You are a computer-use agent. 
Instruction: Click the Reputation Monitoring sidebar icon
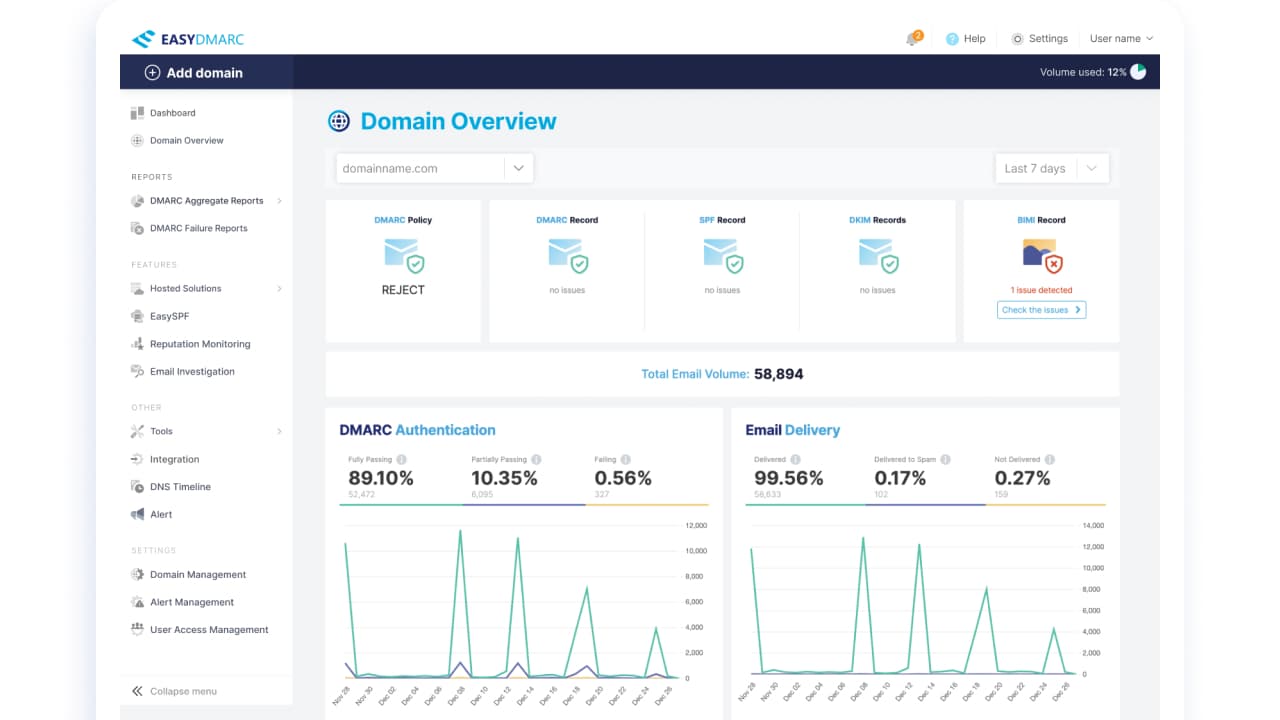coord(137,344)
